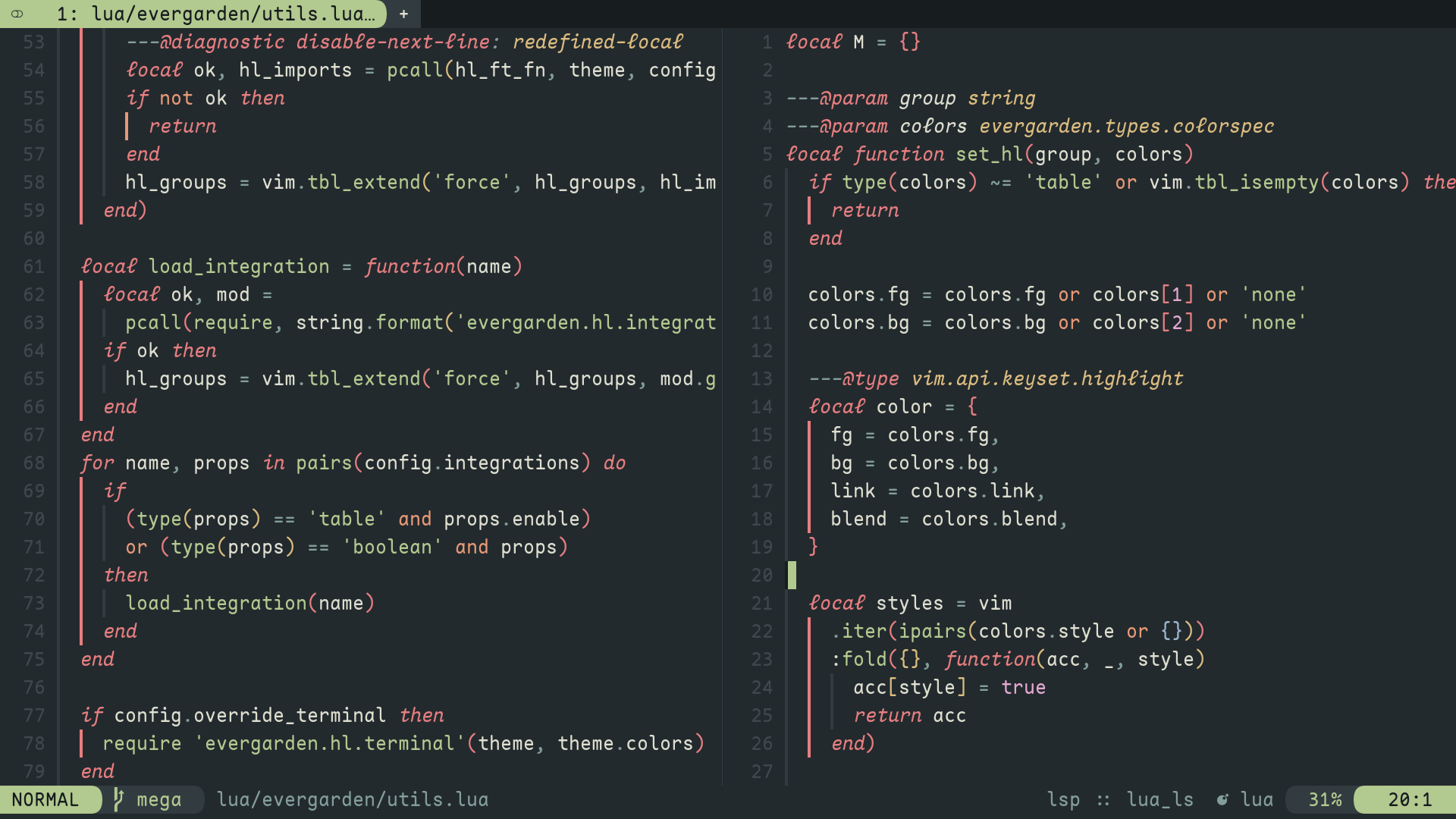This screenshot has width=1456, height=819.
Task: Click colors[1] on line 10
Action: click(1144, 295)
